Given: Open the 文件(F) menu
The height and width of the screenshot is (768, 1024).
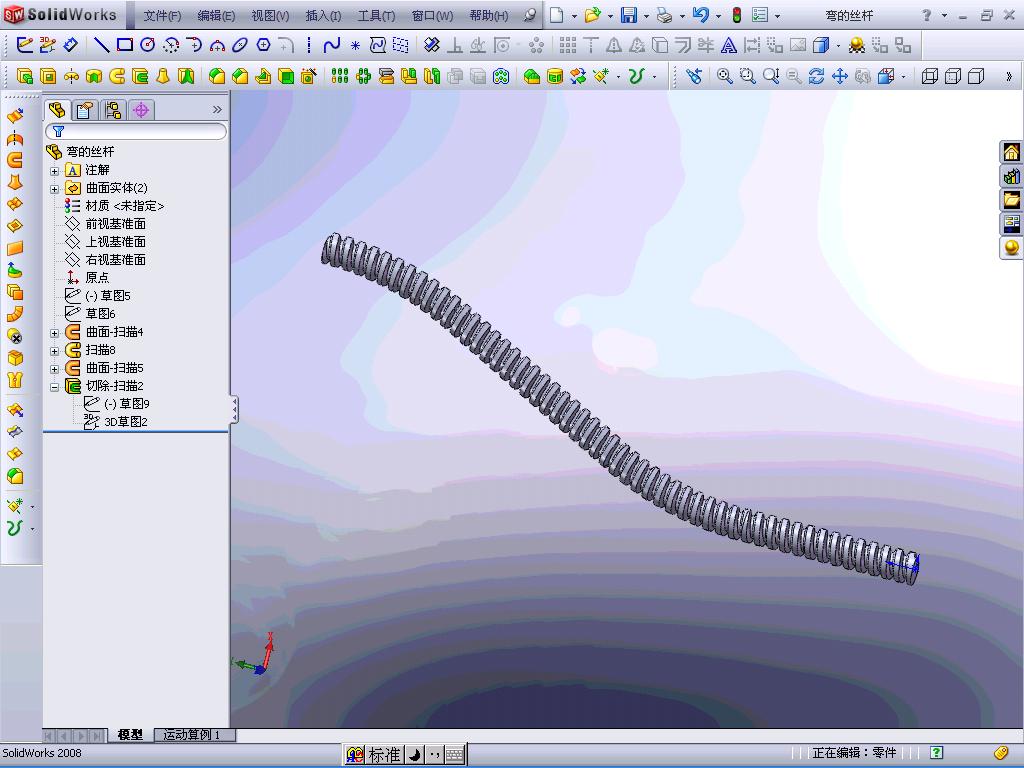Looking at the screenshot, I should pos(162,16).
